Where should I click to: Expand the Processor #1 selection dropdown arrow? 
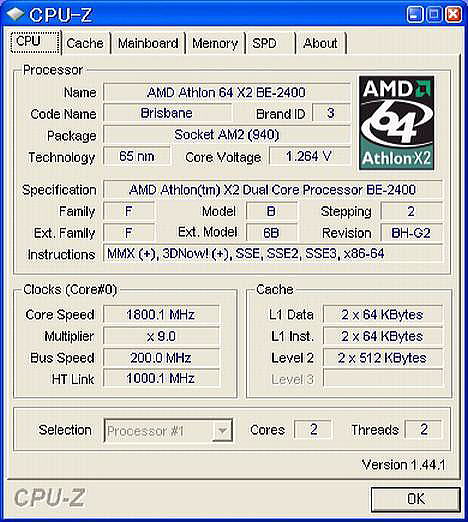[222, 431]
